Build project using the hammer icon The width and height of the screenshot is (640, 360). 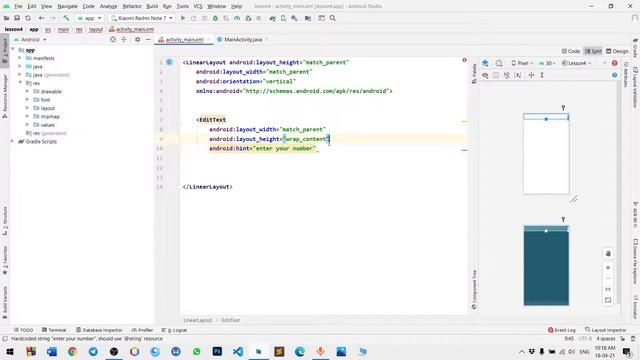pyautogui.click(x=66, y=18)
